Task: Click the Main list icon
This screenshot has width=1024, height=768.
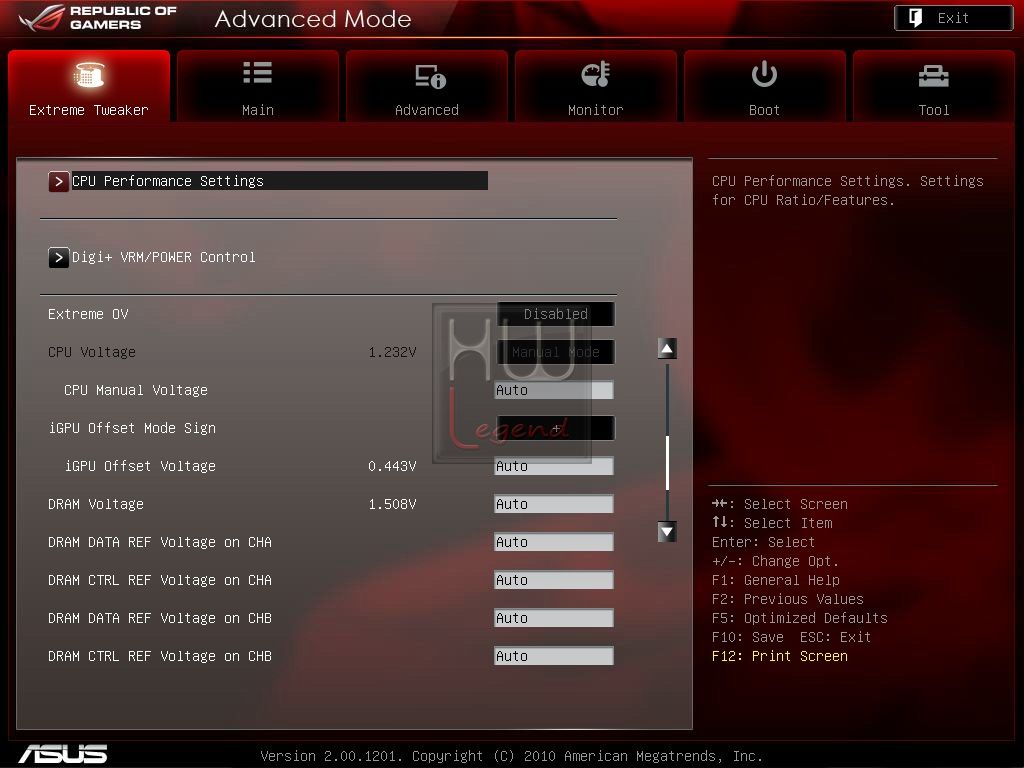Action: (258, 72)
